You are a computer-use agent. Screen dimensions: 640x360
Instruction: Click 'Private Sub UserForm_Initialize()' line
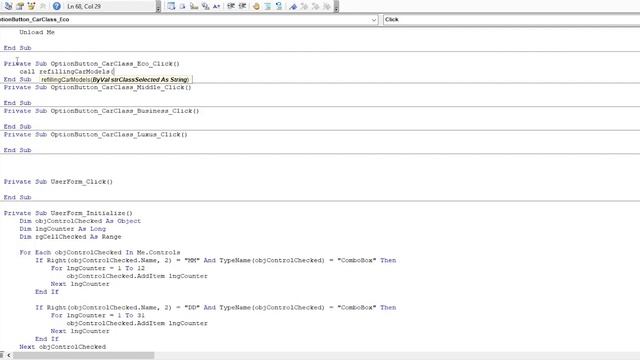68,213
